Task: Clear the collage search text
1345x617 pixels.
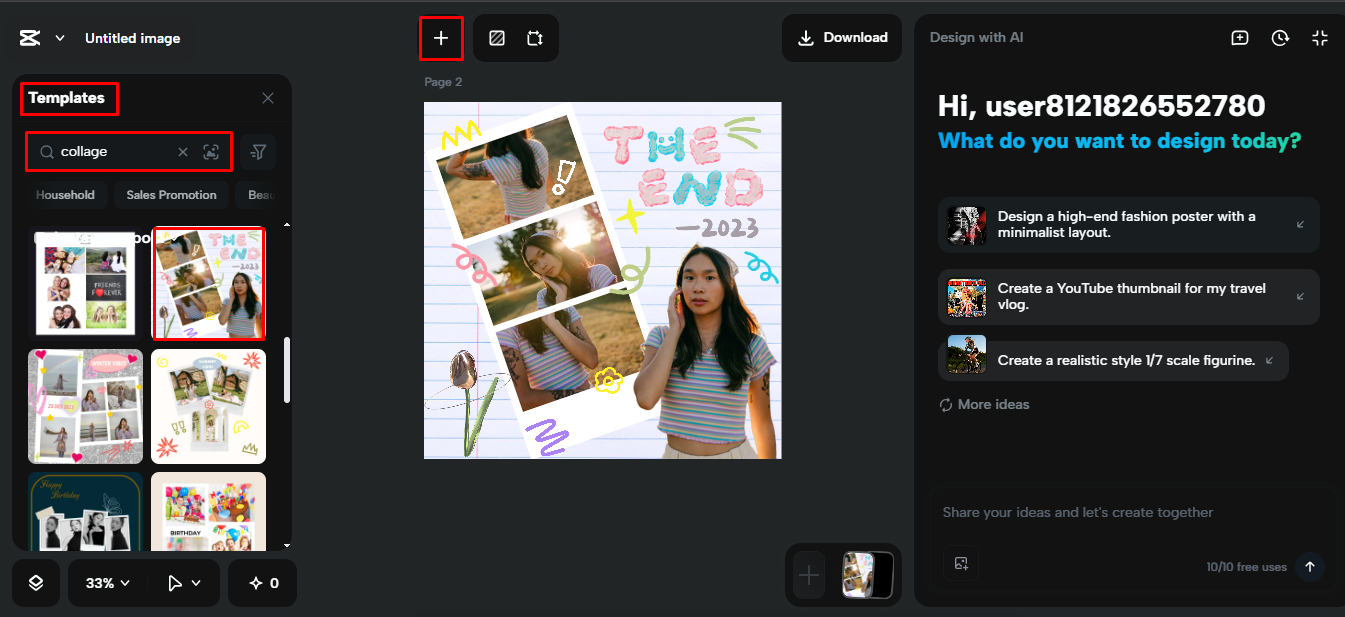Action: [x=183, y=151]
